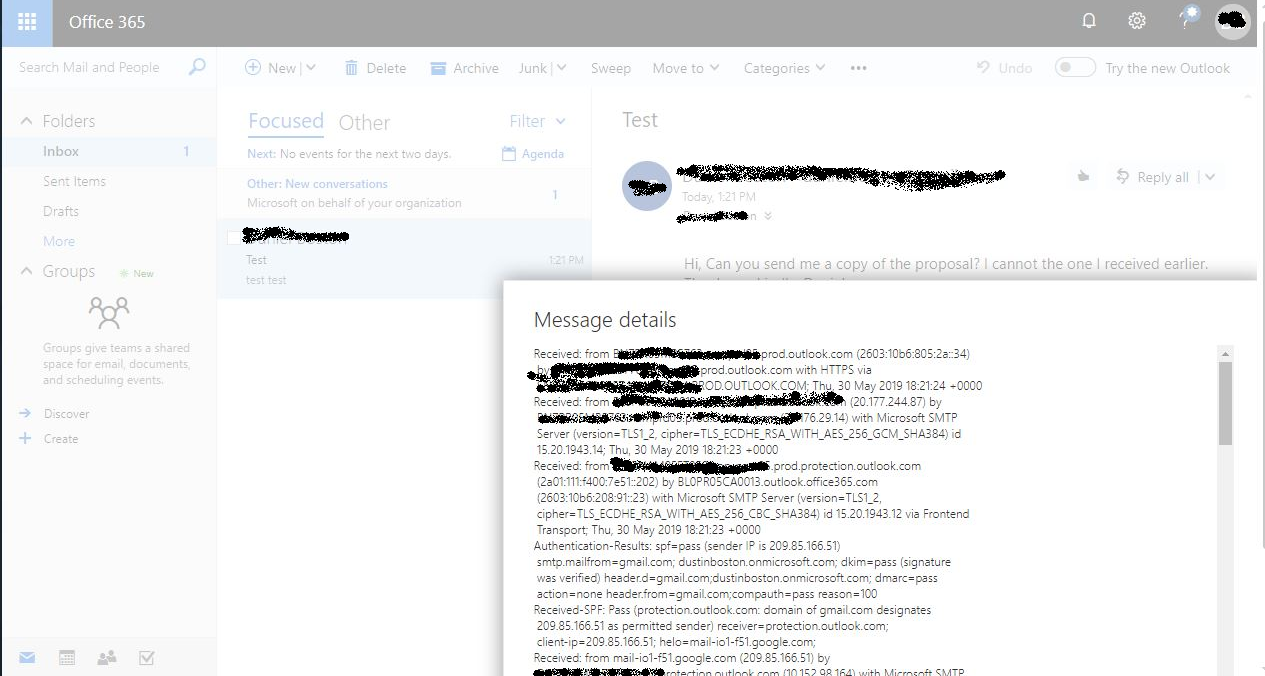Click the Delete trash icon
Image resolution: width=1265 pixels, height=676 pixels.
351,68
